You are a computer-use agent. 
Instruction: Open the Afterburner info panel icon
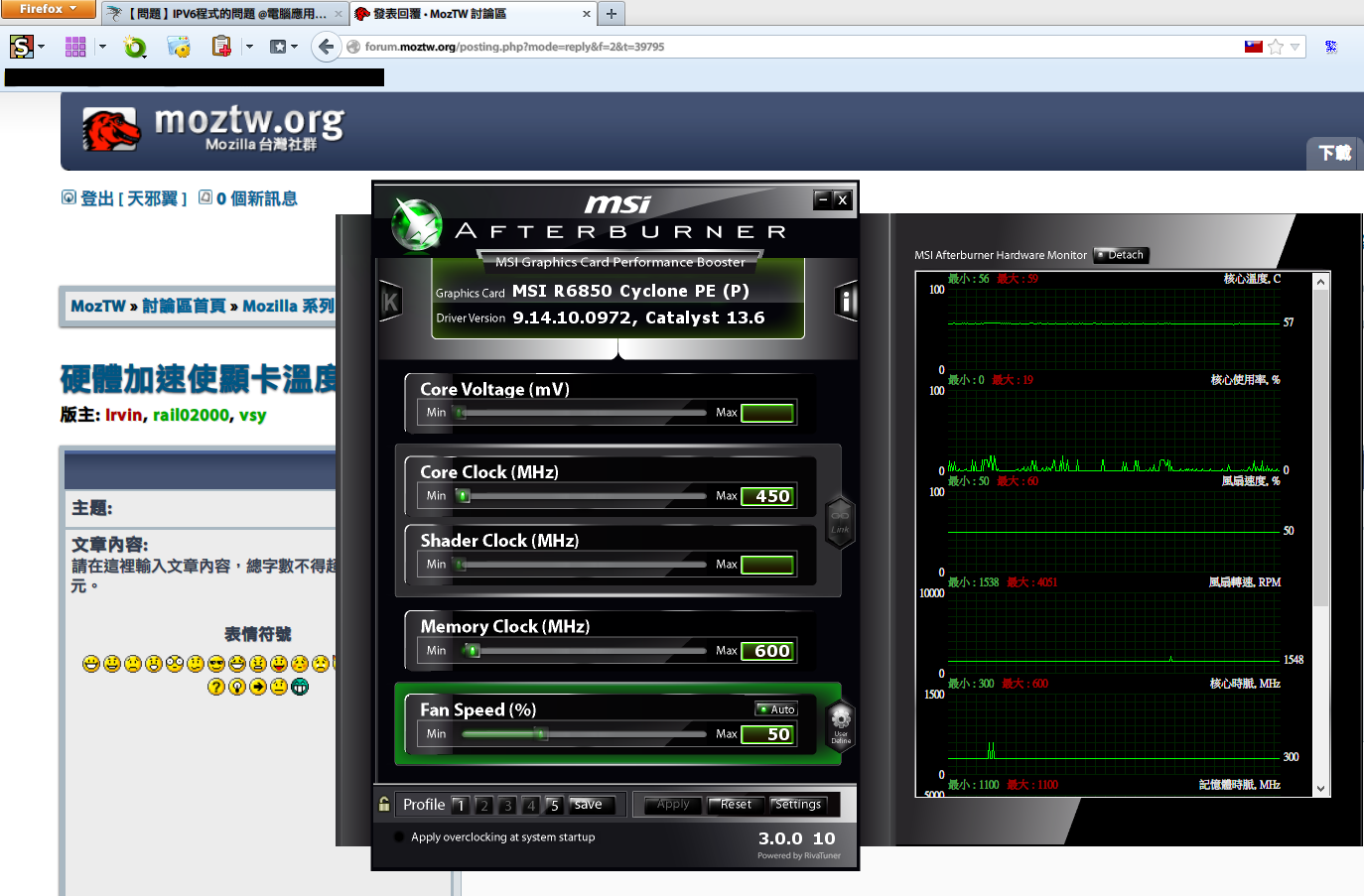pos(845,301)
